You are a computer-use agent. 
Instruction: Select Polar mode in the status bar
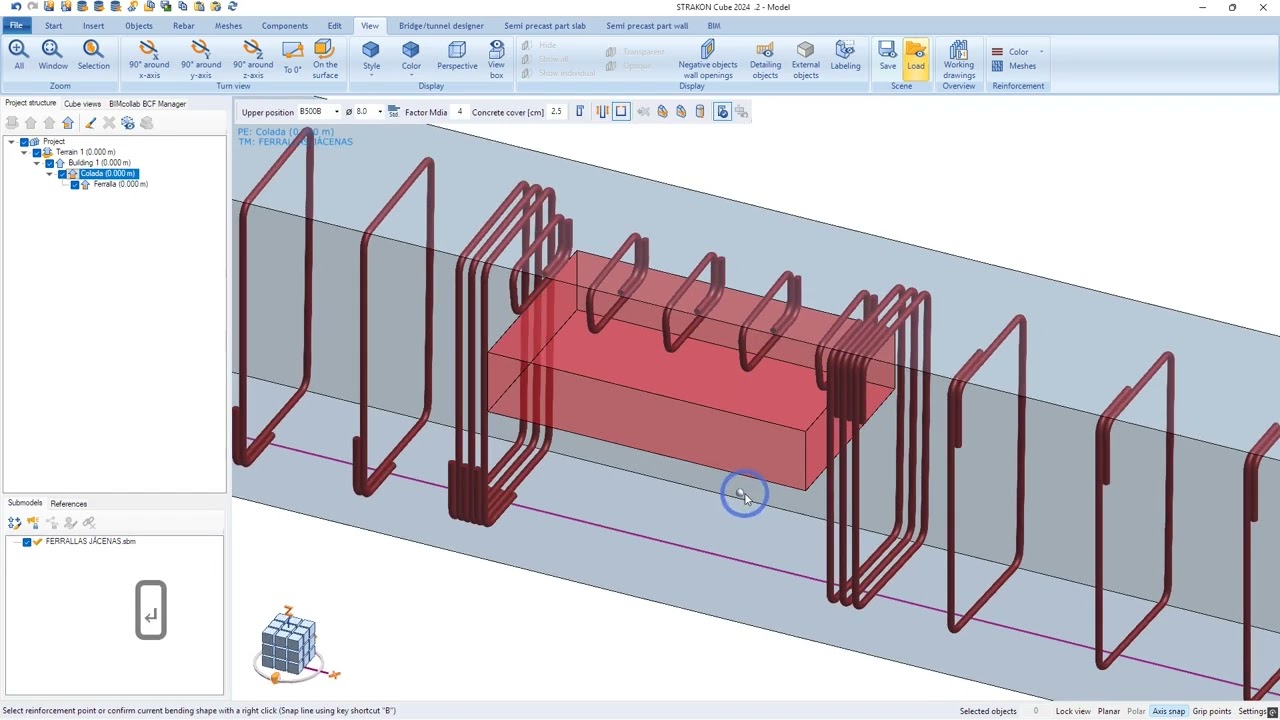[1136, 711]
